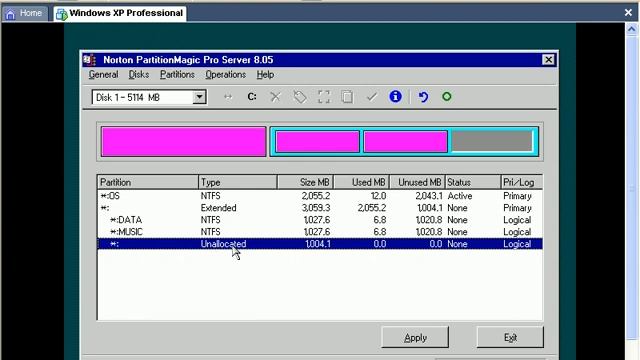Viewport: 640px width, 360px height.
Task: Select the Windows XP Professional tab
Action: tap(120, 13)
